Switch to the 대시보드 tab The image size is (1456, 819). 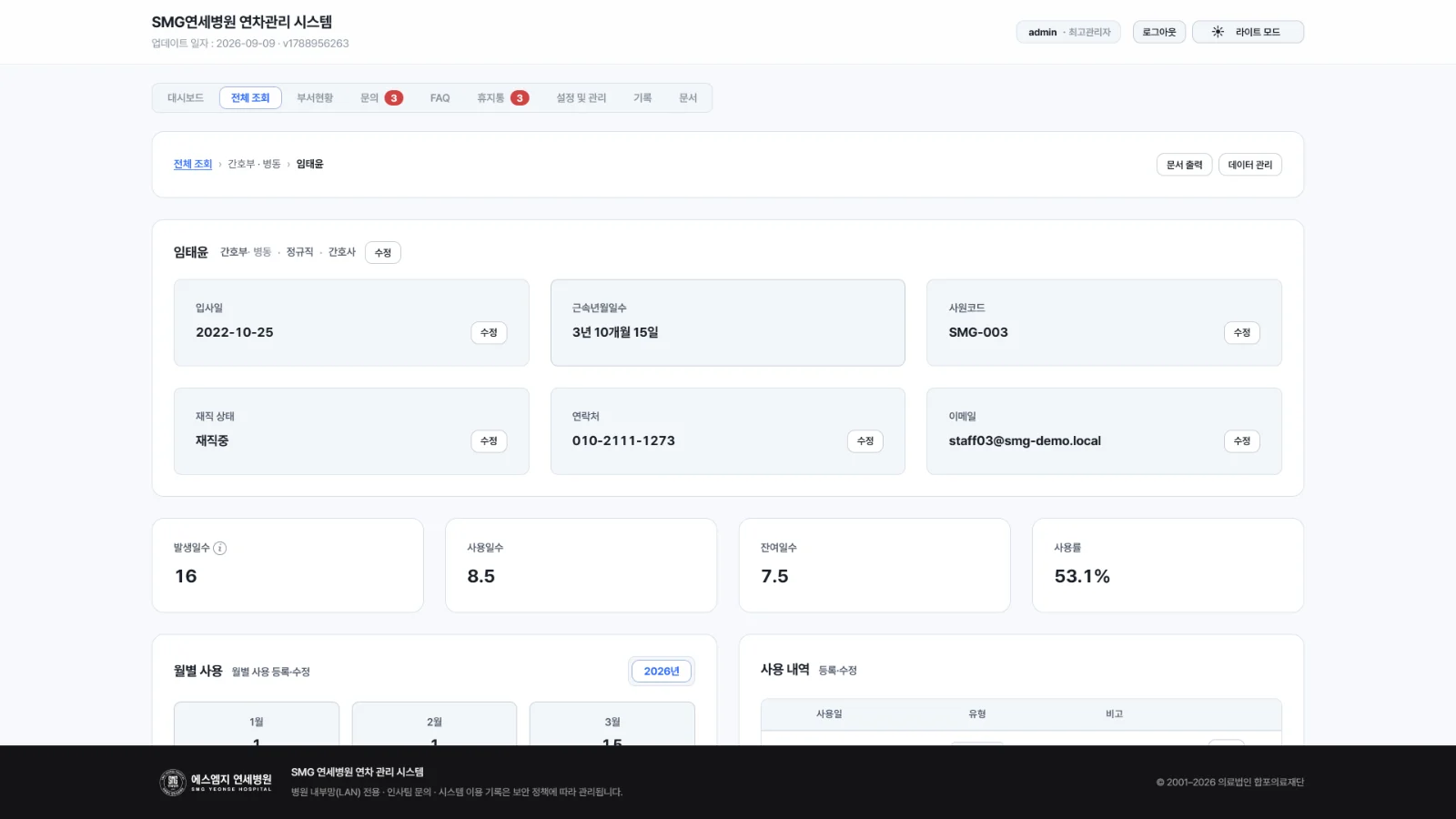[x=186, y=98]
